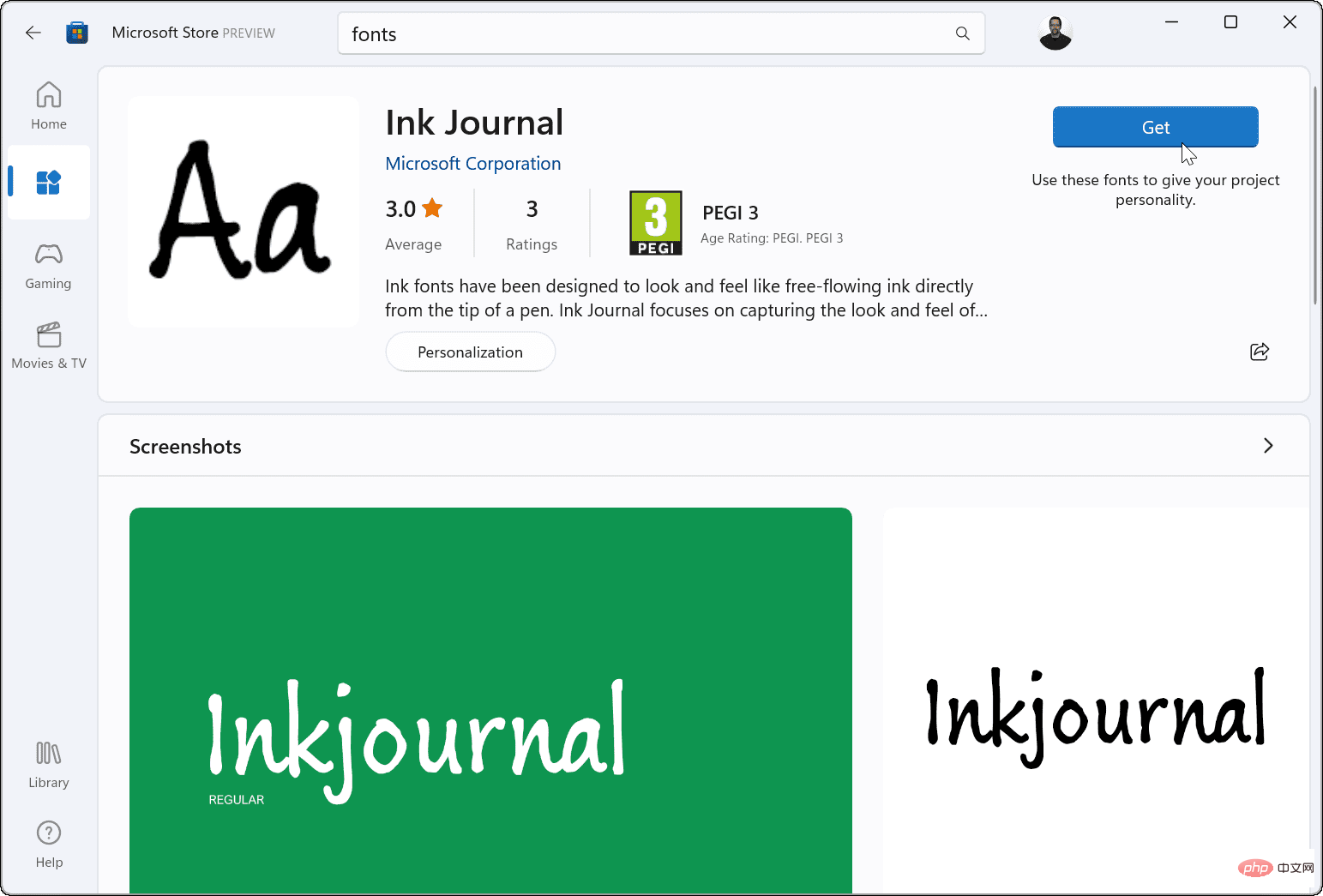Click the Personalization category tag
The width and height of the screenshot is (1323, 896).
pyautogui.click(x=470, y=352)
